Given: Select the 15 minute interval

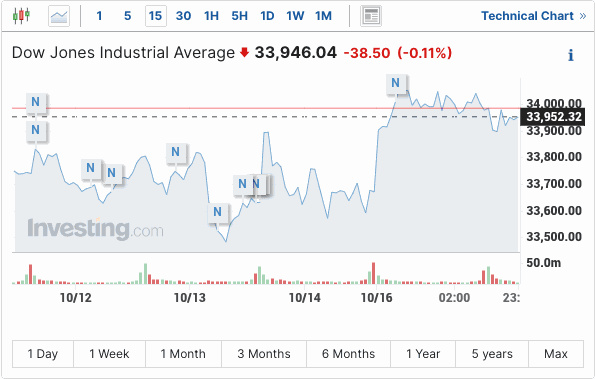Looking at the screenshot, I should tap(156, 16).
